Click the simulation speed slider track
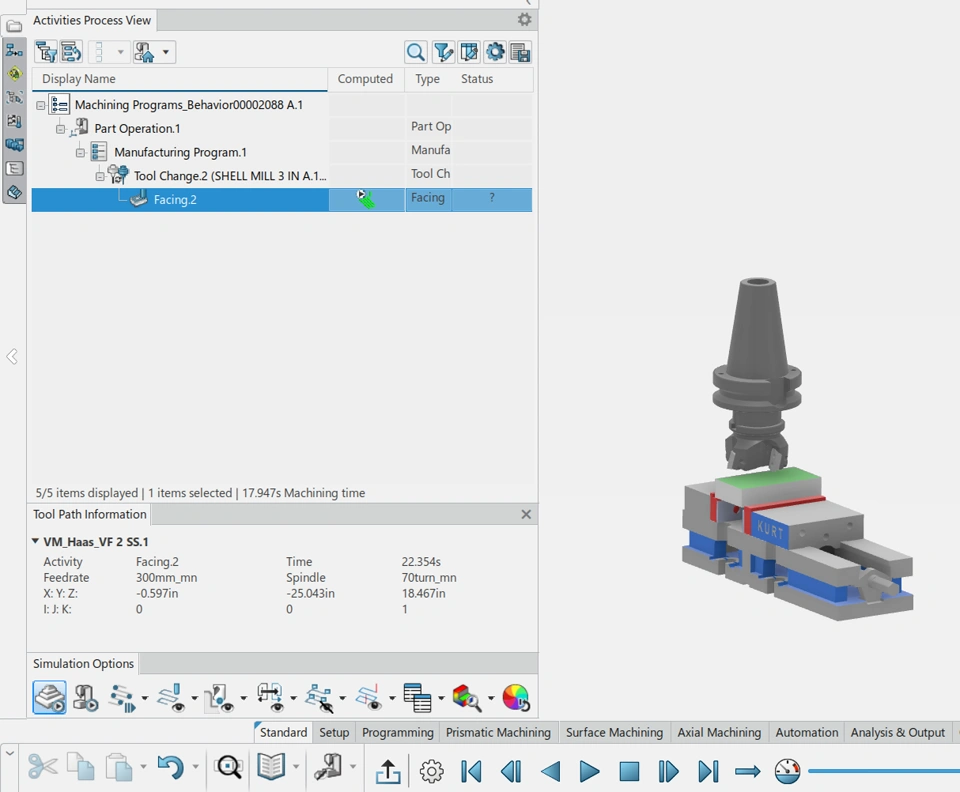The height and width of the screenshot is (792, 960). 883,771
